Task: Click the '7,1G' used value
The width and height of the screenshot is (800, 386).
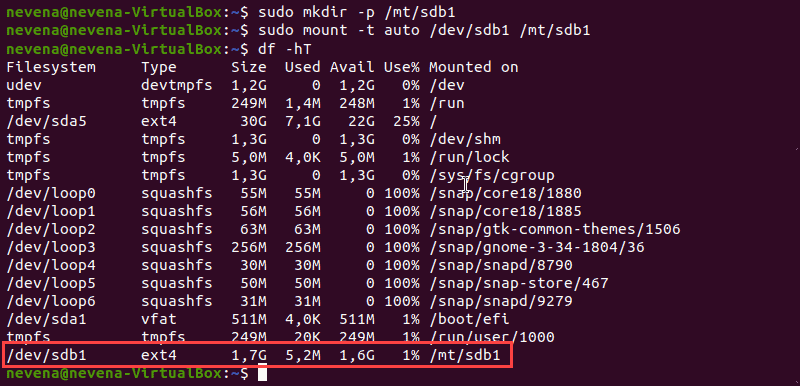Action: pos(303,121)
